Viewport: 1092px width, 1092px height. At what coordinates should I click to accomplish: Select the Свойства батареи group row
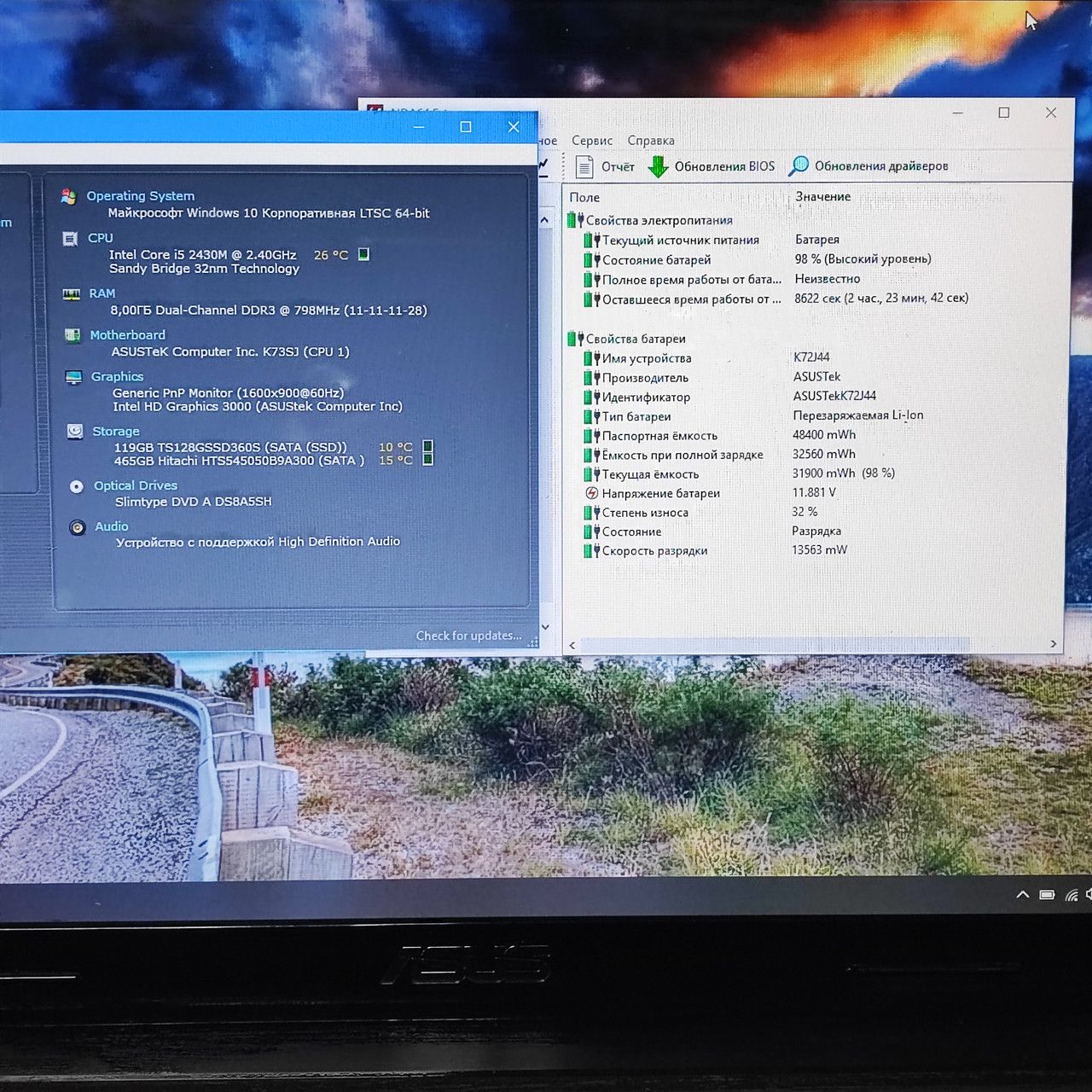click(x=627, y=339)
